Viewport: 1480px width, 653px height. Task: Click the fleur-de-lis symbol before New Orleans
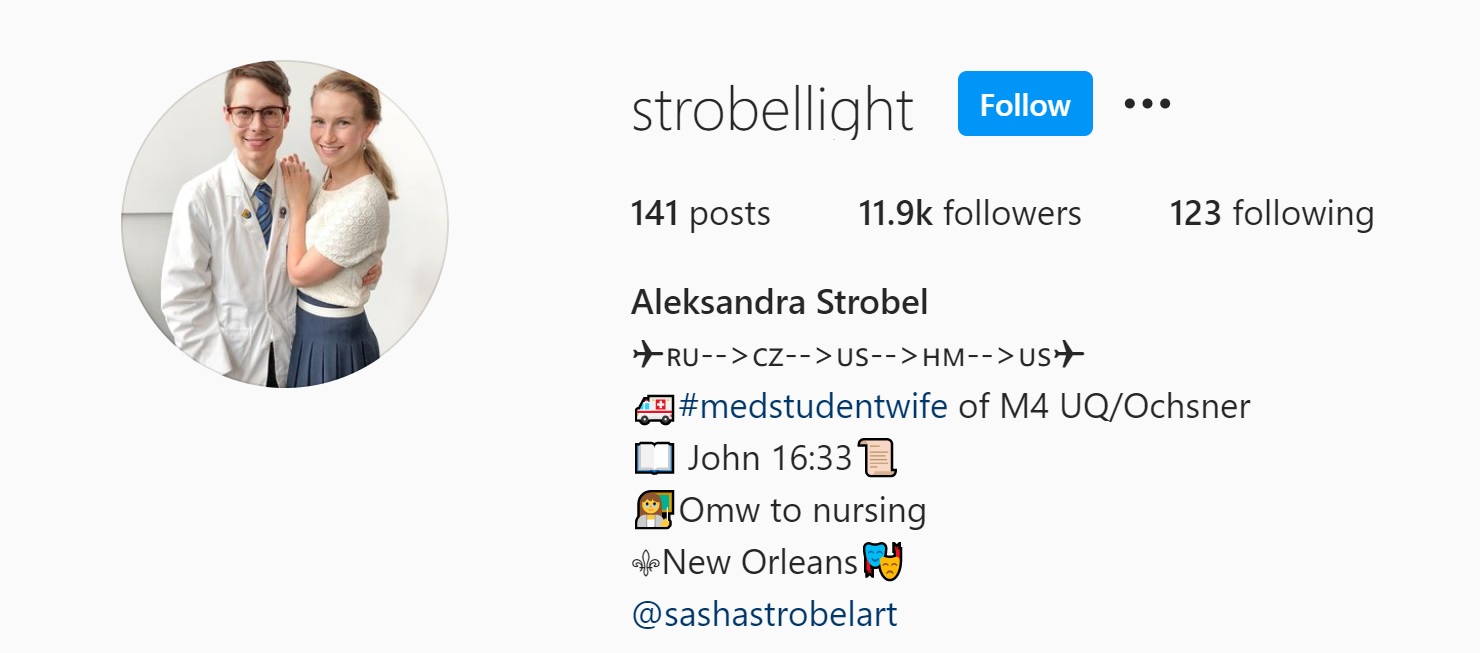point(645,563)
